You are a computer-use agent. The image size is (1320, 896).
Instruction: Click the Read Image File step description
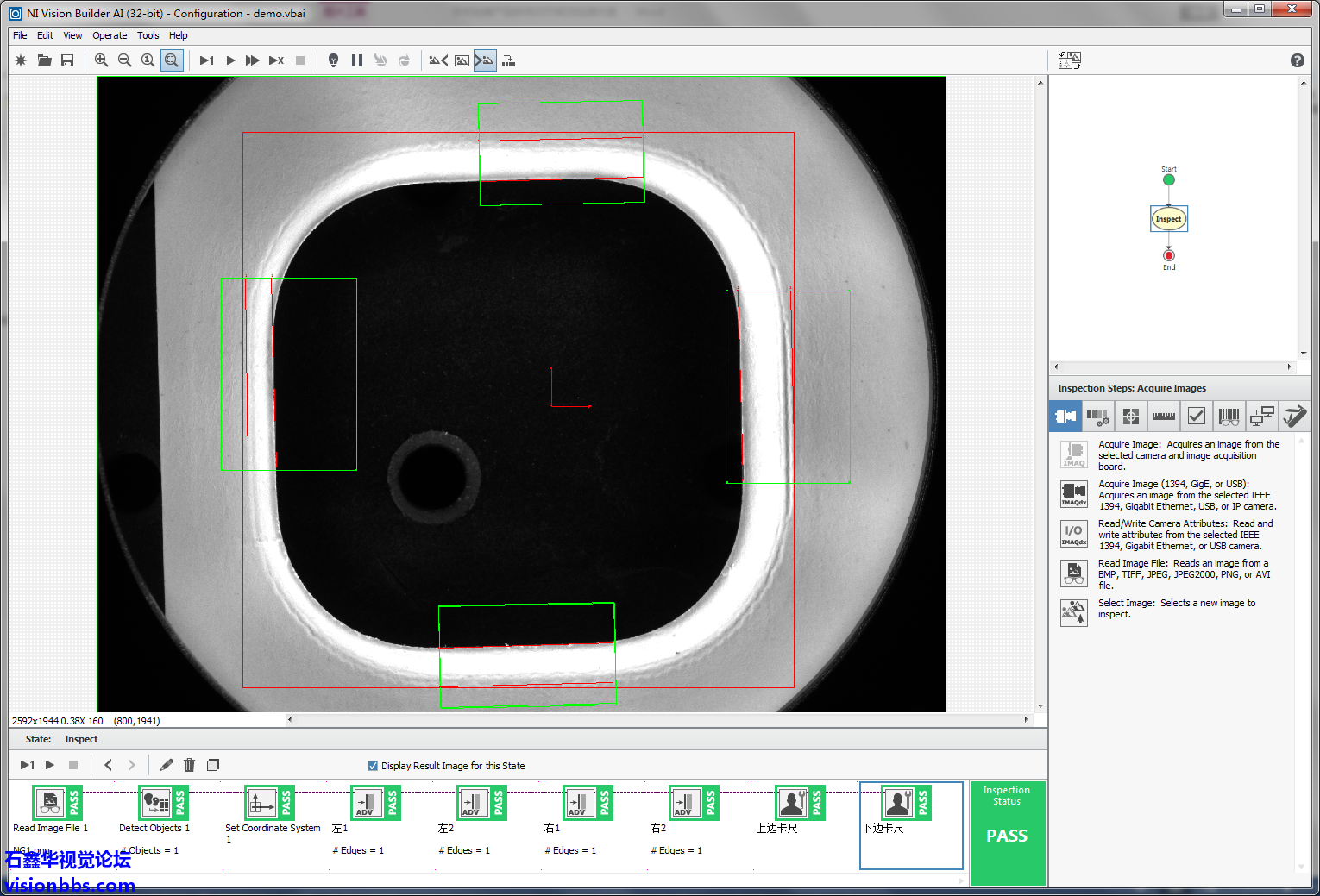point(1182,573)
